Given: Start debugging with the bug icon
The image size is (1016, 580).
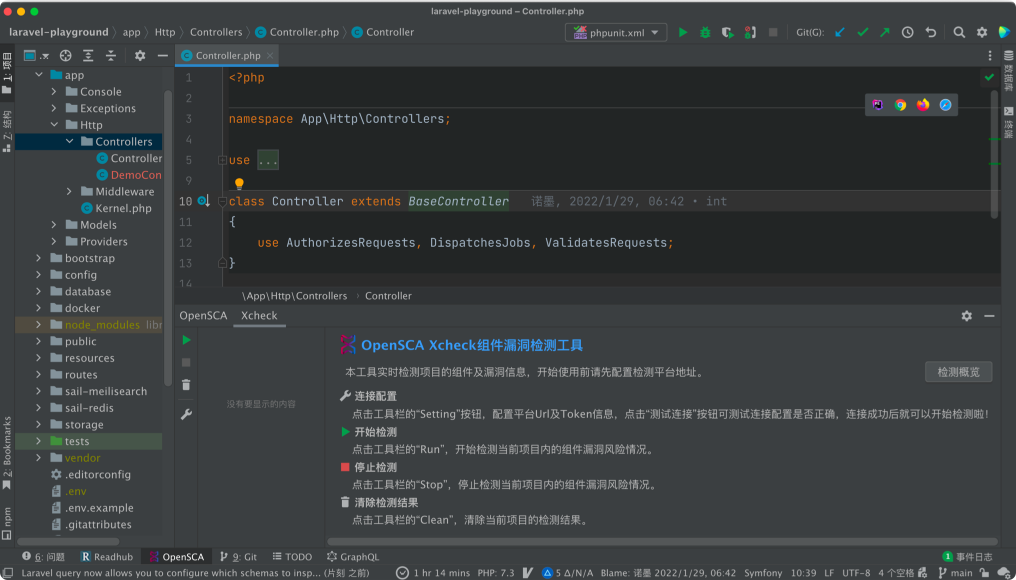Looking at the screenshot, I should point(705,32).
